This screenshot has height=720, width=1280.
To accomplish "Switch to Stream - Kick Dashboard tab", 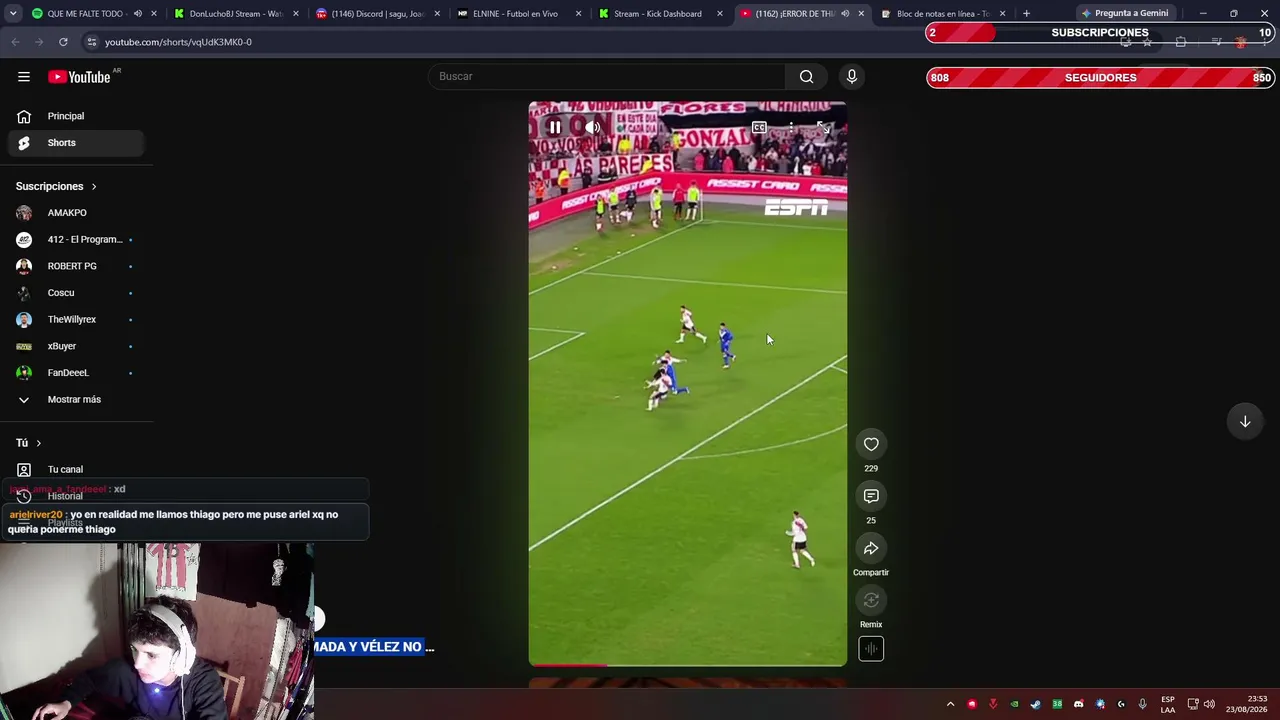I will tap(658, 14).
